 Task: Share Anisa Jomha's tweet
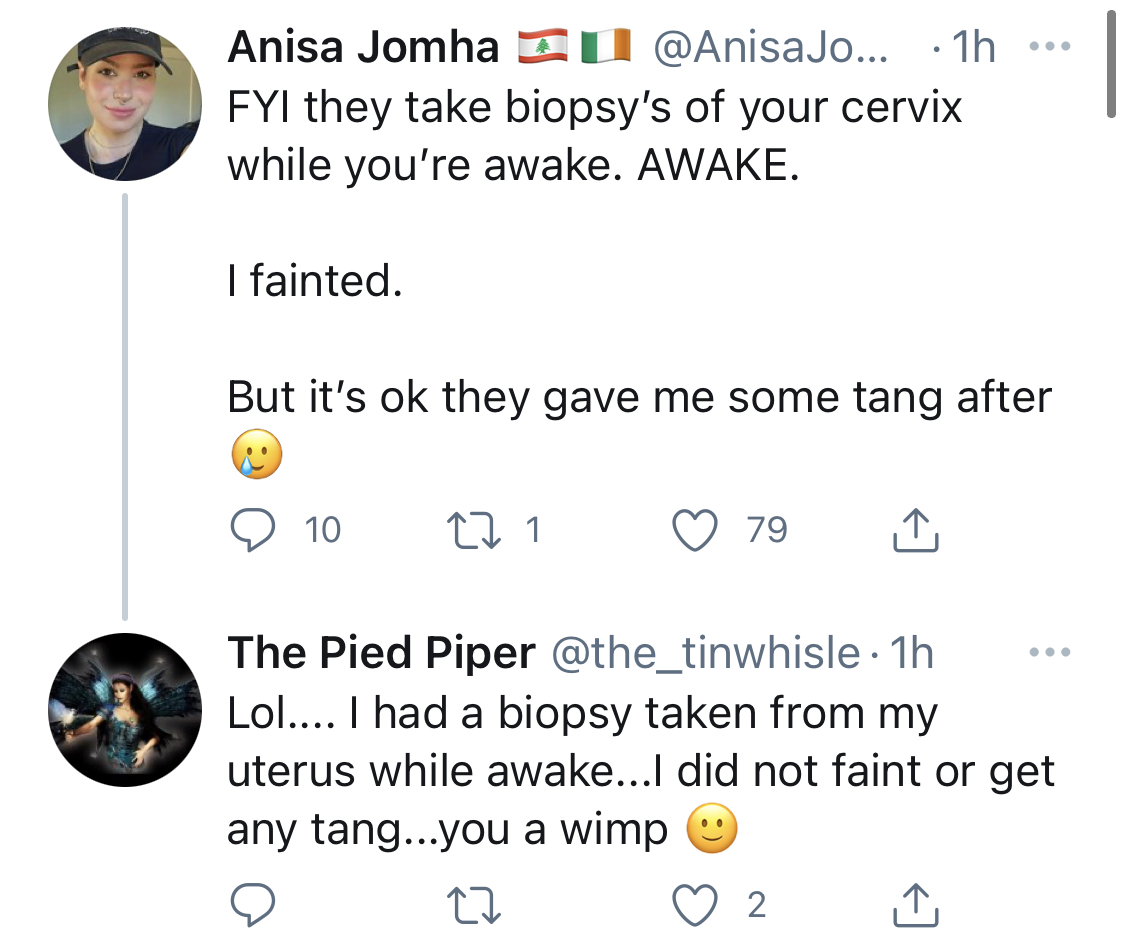(x=915, y=530)
